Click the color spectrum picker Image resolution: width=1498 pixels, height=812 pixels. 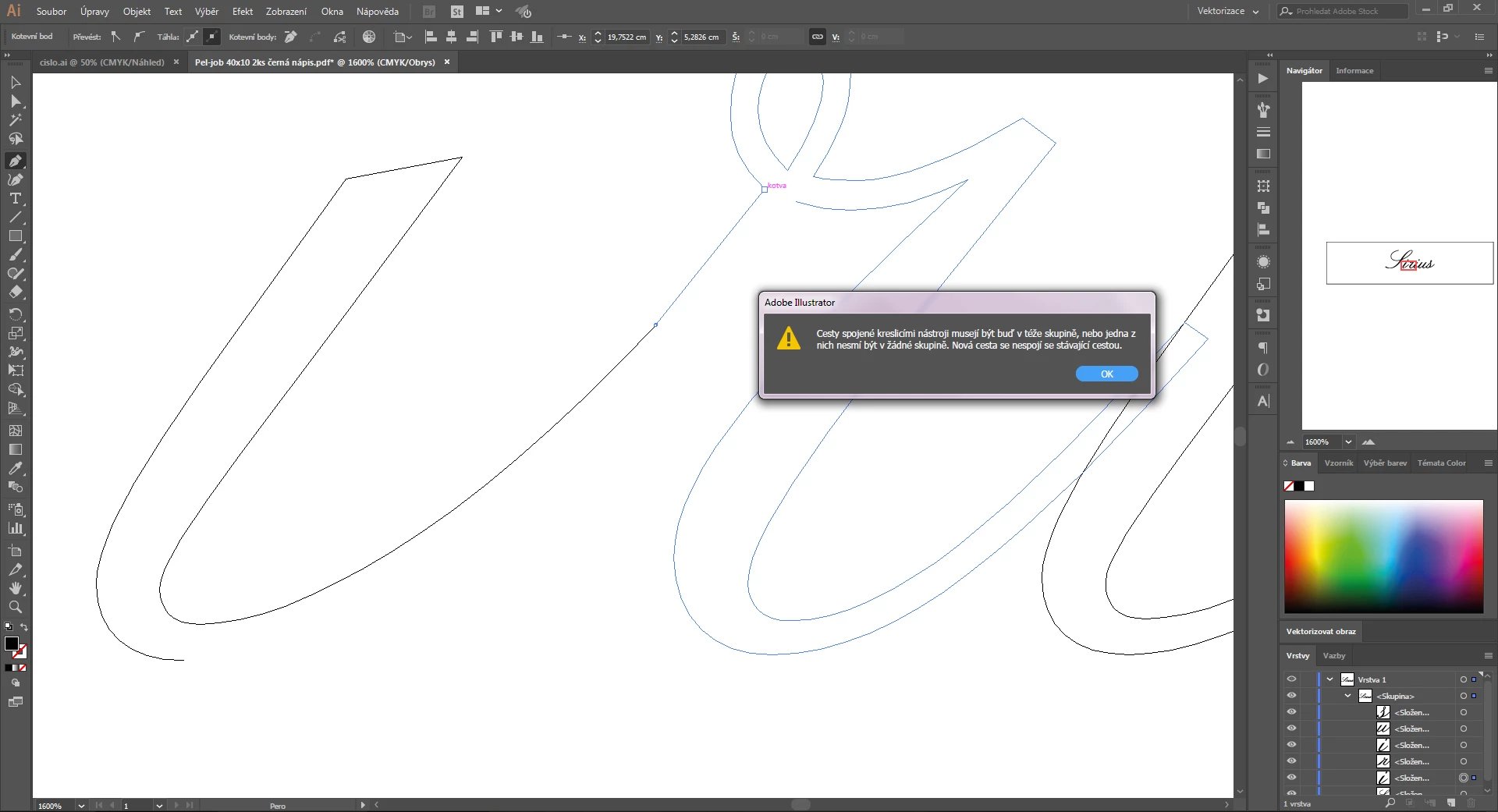(1384, 557)
